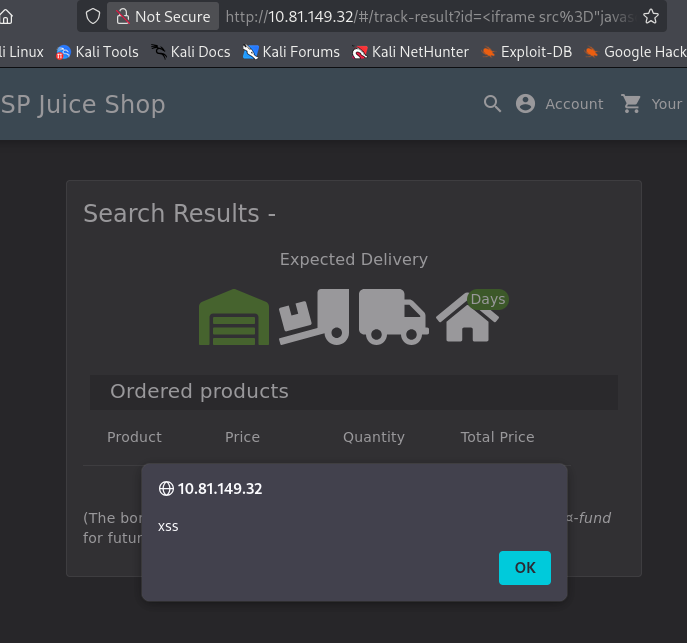The width and height of the screenshot is (687, 643).
Task: Click the delivery truck icon
Action: coord(393,317)
